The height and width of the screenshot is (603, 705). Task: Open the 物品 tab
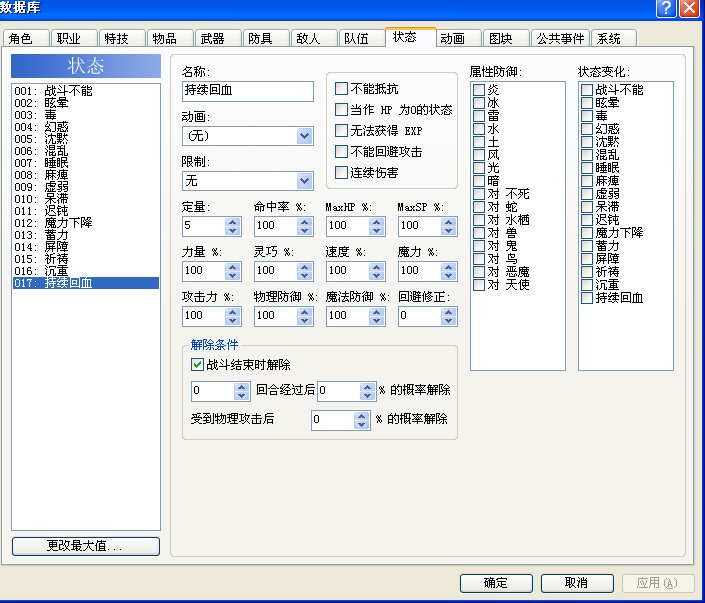tap(170, 39)
